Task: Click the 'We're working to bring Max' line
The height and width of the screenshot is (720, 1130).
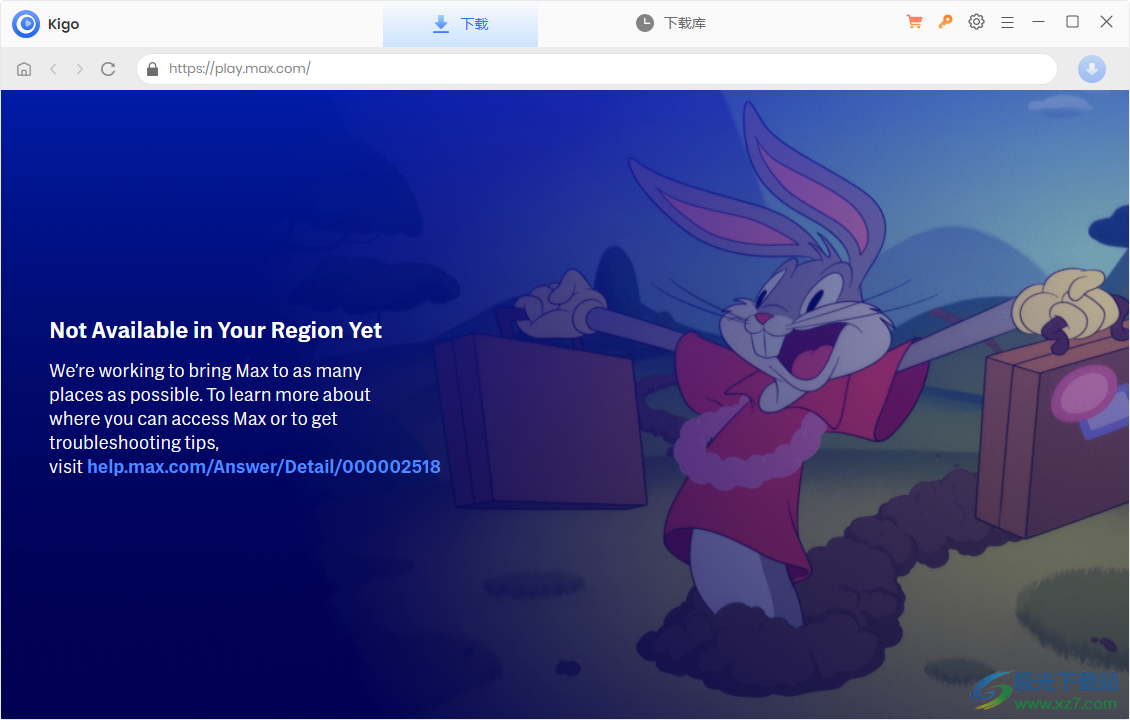Action: [205, 370]
